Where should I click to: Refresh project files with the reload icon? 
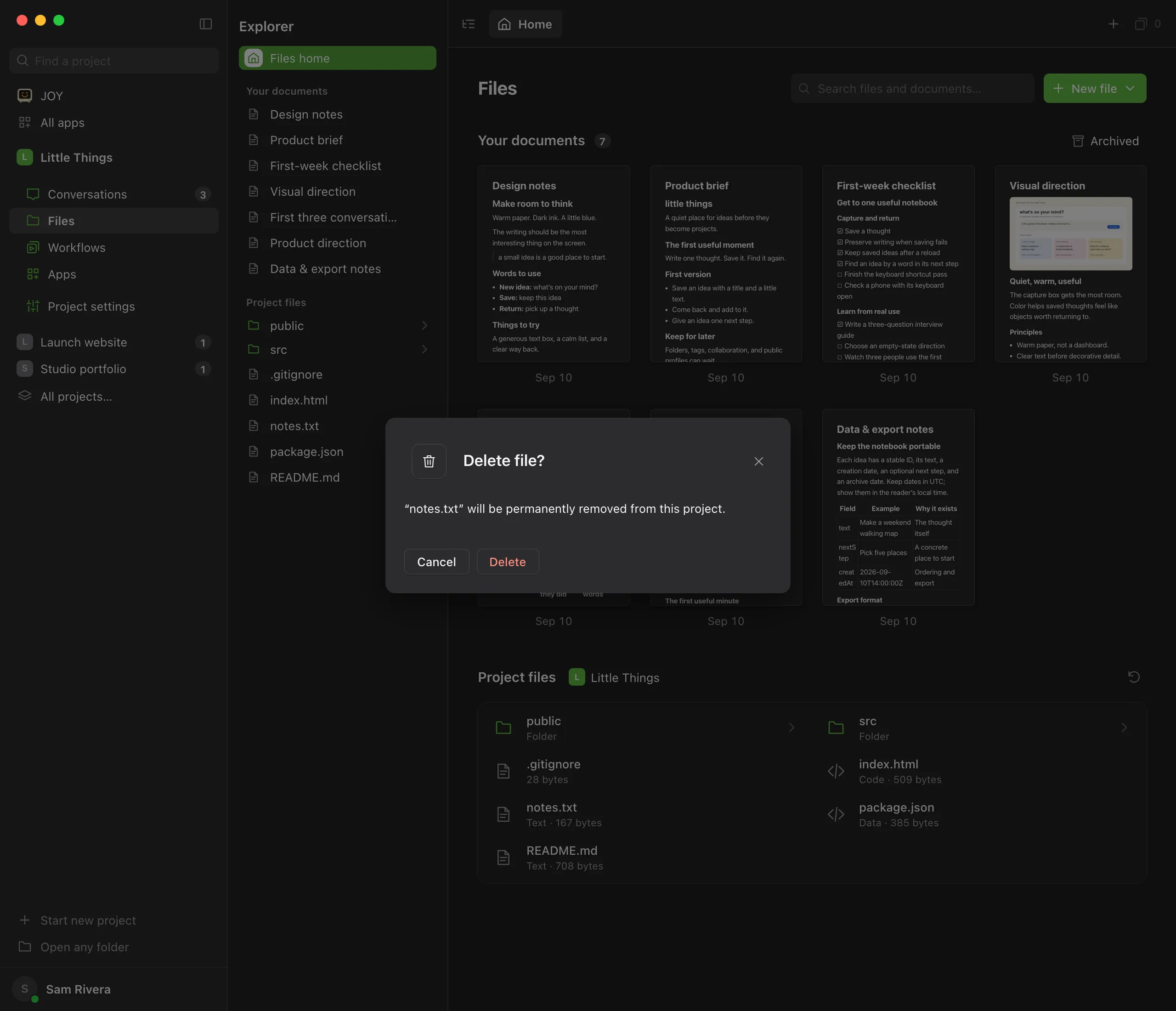pyautogui.click(x=1133, y=676)
